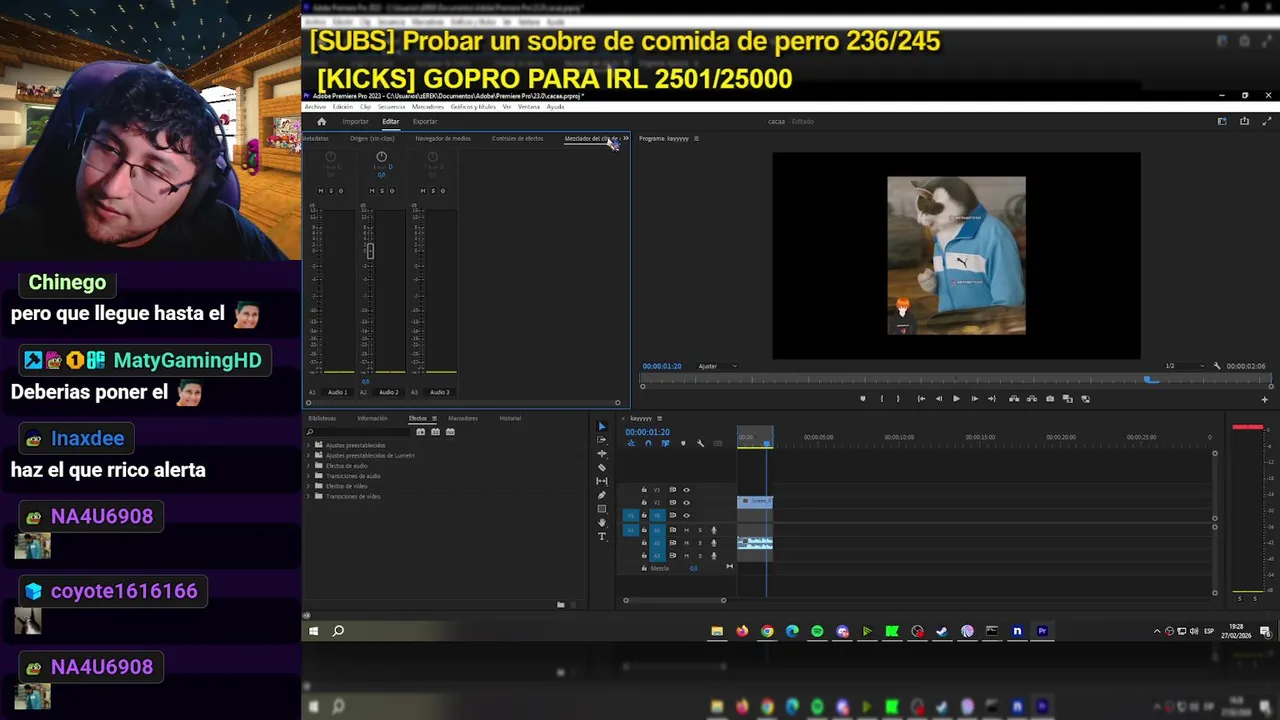Open Windows Start menu

[x=313, y=631]
